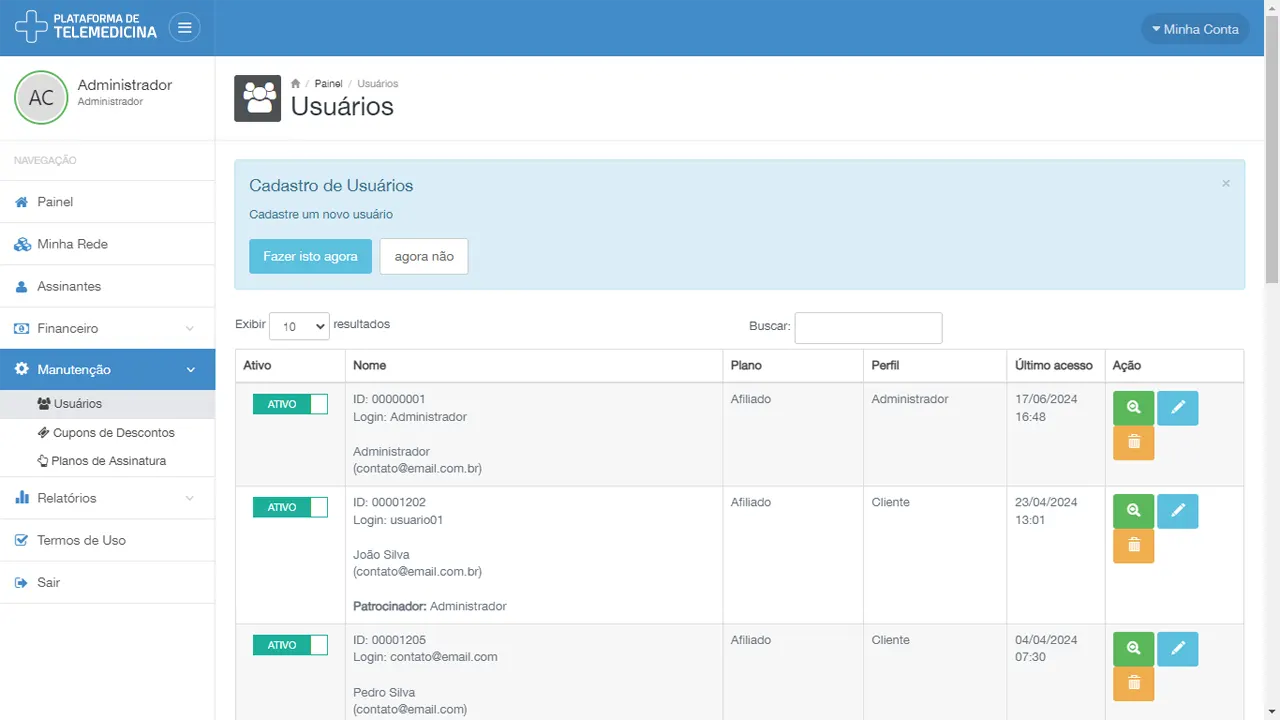Click the Manutenção gear icon
Screen dimensions: 1280x720
22,370
